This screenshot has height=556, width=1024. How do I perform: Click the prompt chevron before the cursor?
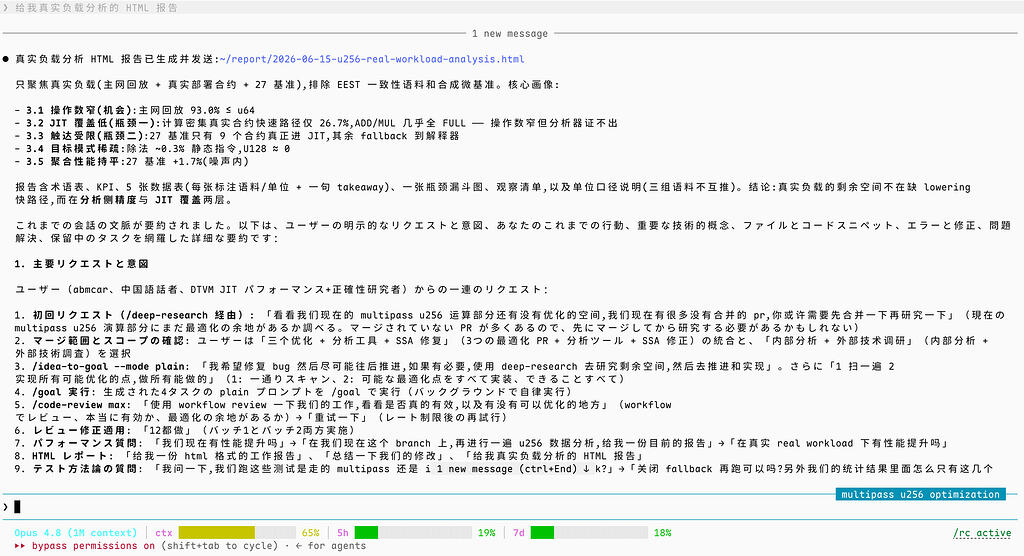coord(6,507)
